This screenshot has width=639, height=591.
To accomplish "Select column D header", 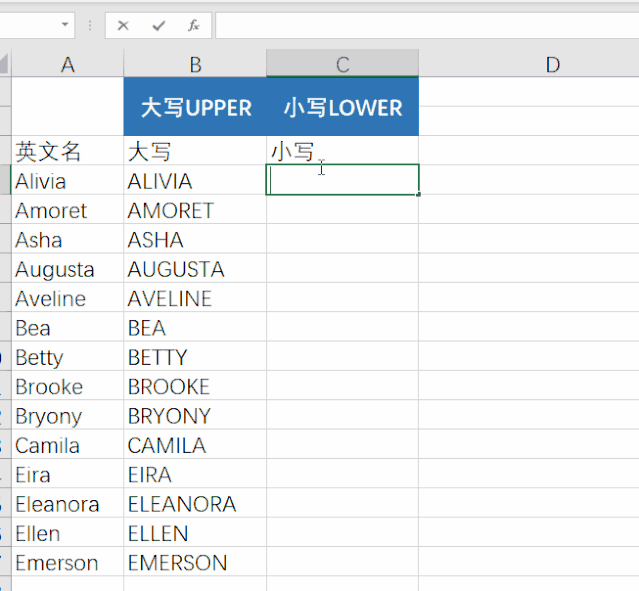I will pos(553,63).
